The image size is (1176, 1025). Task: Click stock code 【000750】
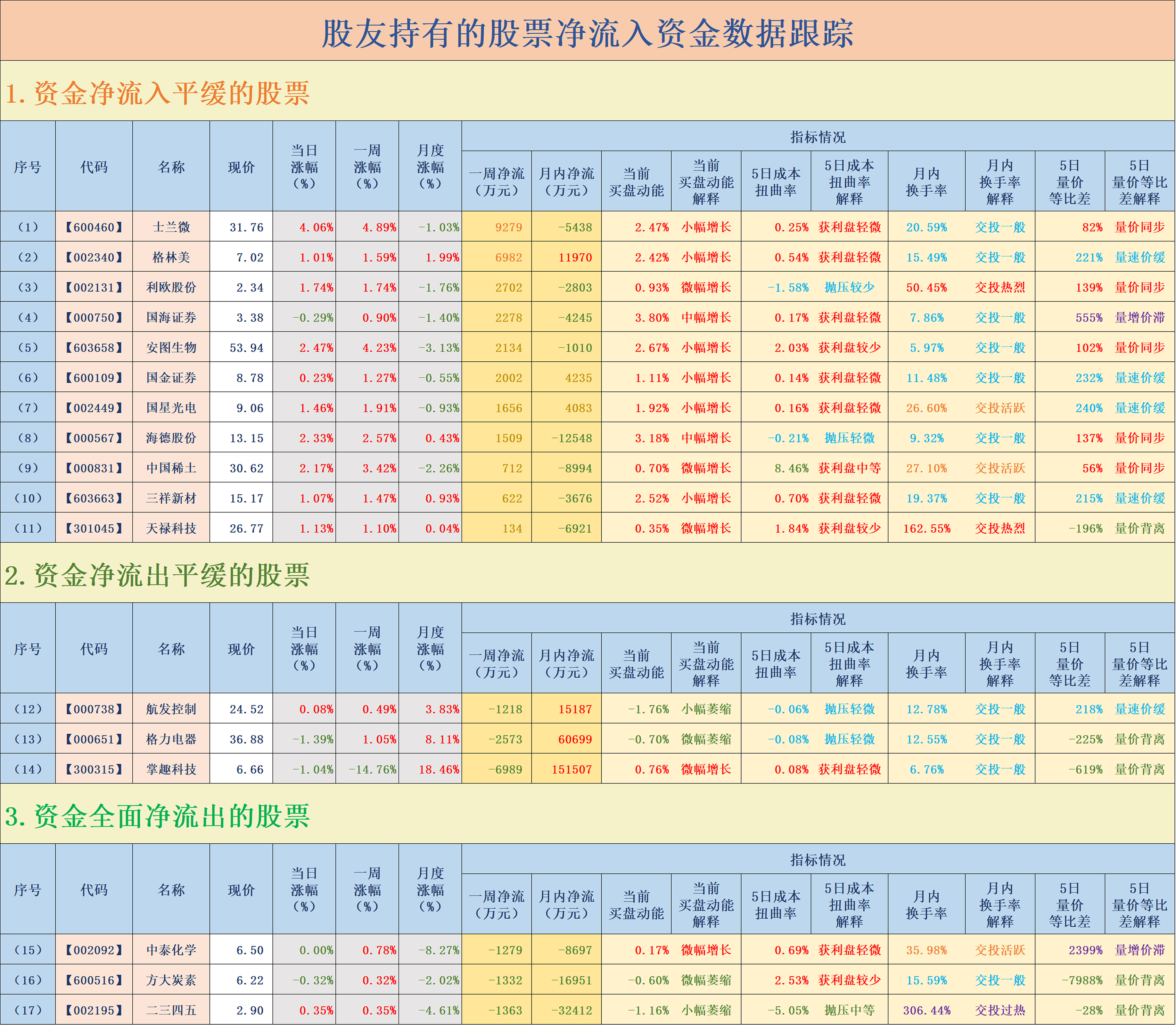pyautogui.click(x=94, y=317)
